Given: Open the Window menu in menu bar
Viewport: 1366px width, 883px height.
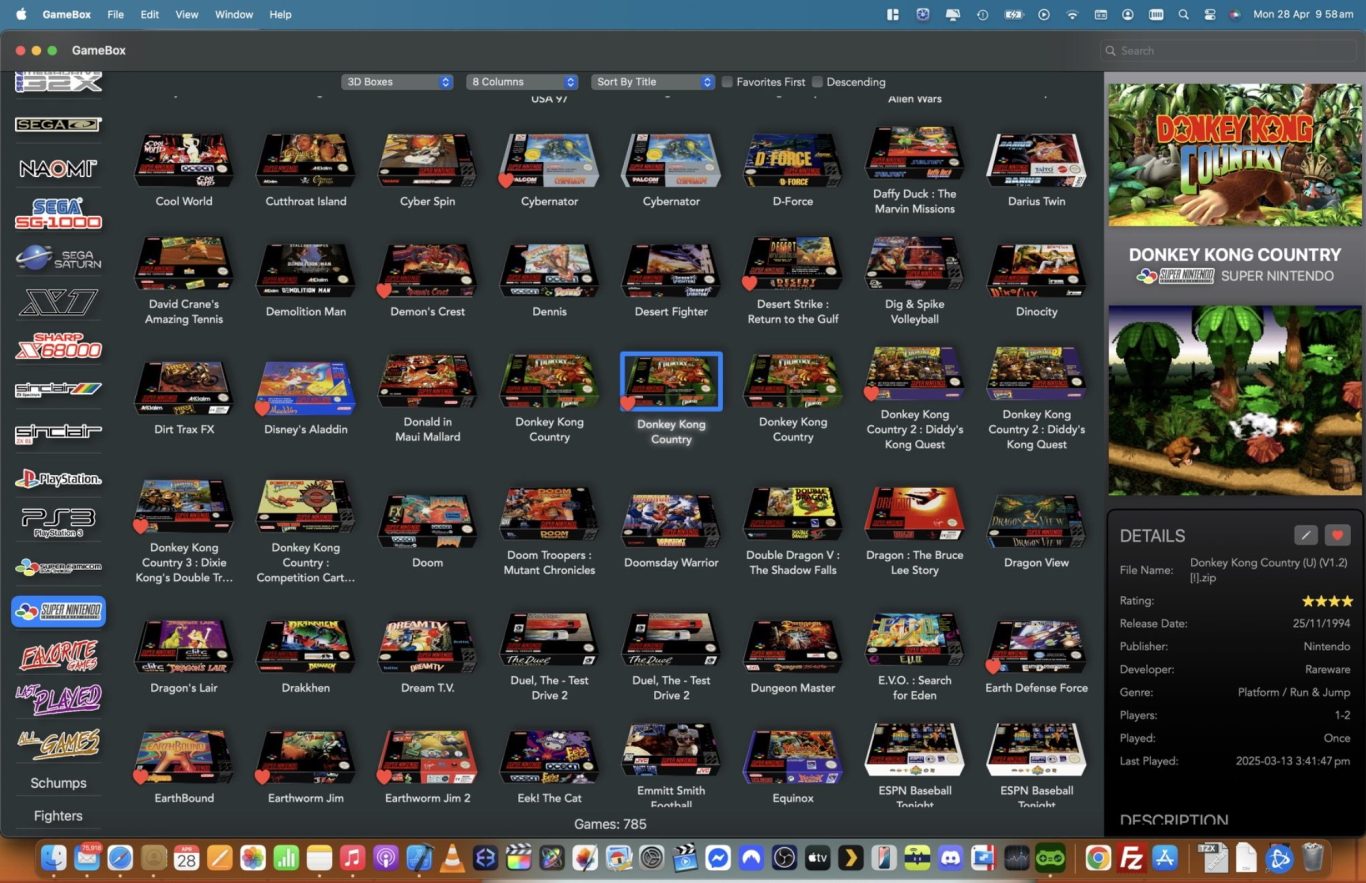Looking at the screenshot, I should [234, 15].
